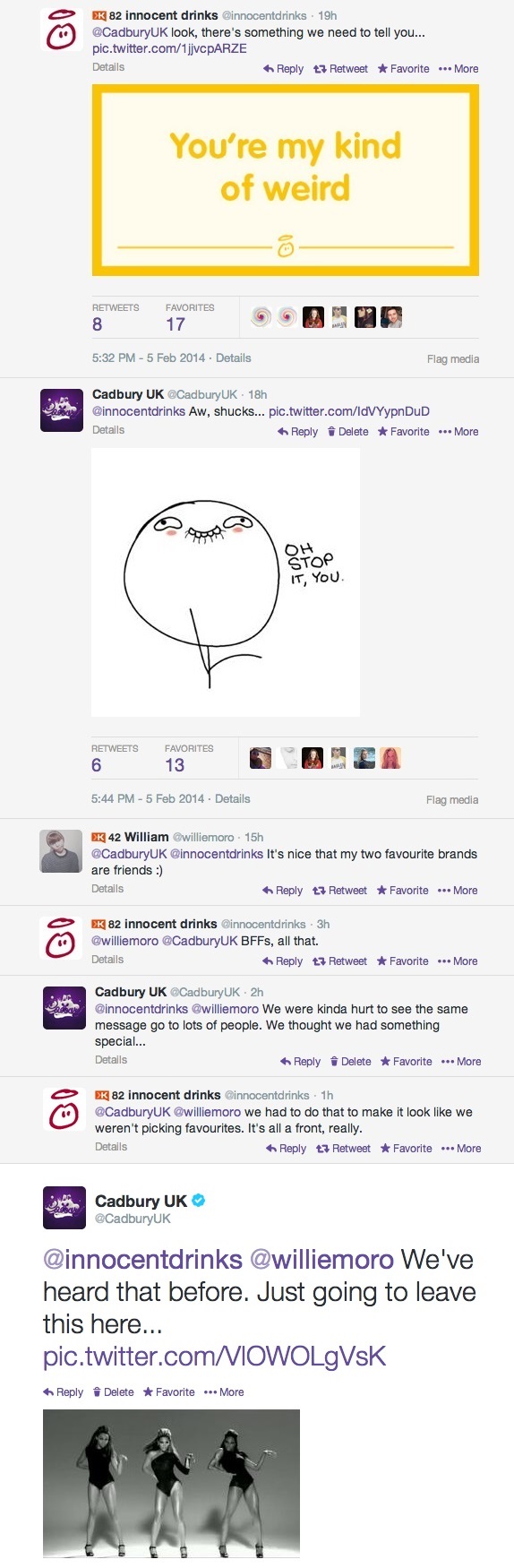Screen dimensions: 514x1568
Task: Click the innocent drinks avatar in the first tweet
Action: pos(61,29)
